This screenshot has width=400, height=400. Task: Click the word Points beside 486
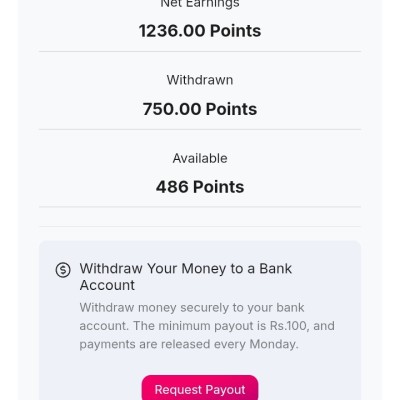[x=219, y=187]
